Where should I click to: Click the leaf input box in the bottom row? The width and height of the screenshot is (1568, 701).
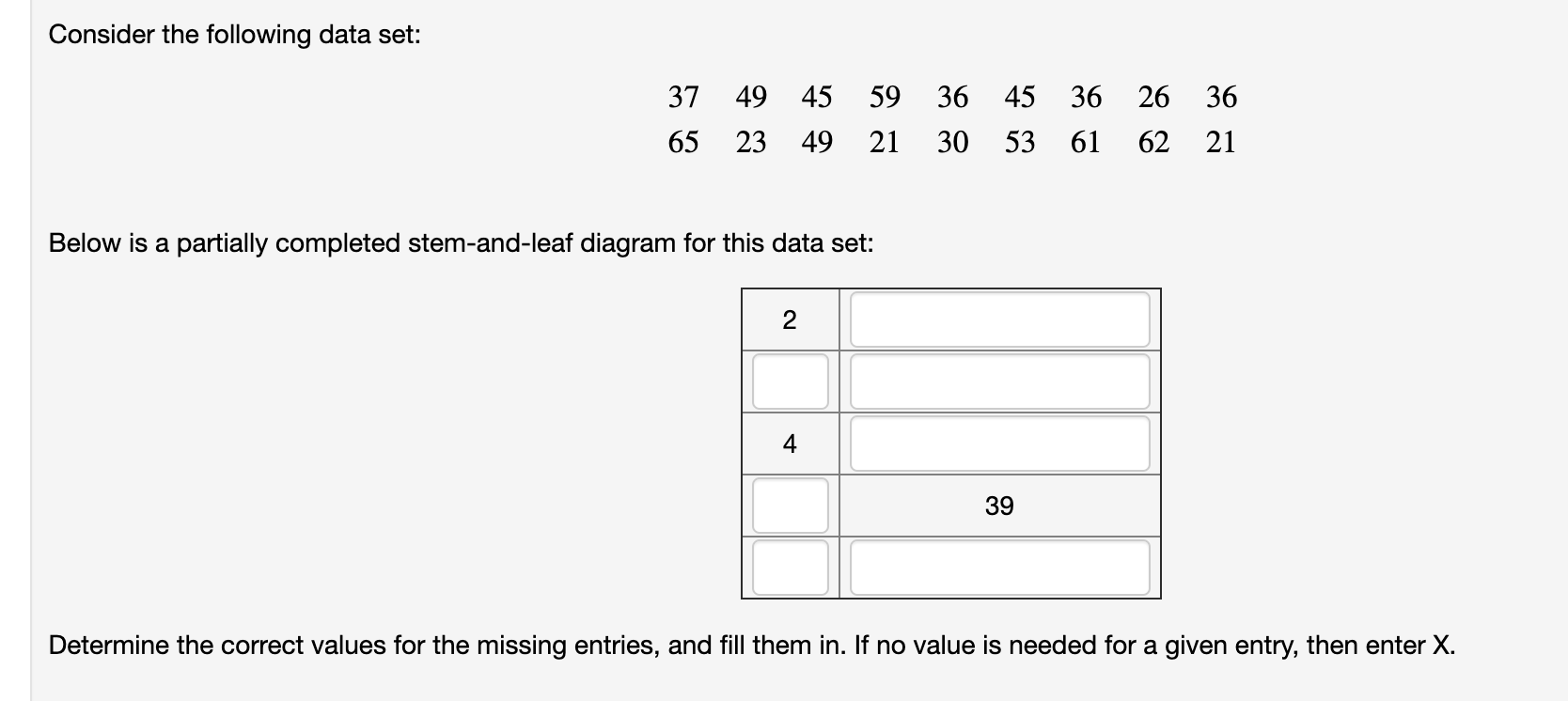click(999, 567)
